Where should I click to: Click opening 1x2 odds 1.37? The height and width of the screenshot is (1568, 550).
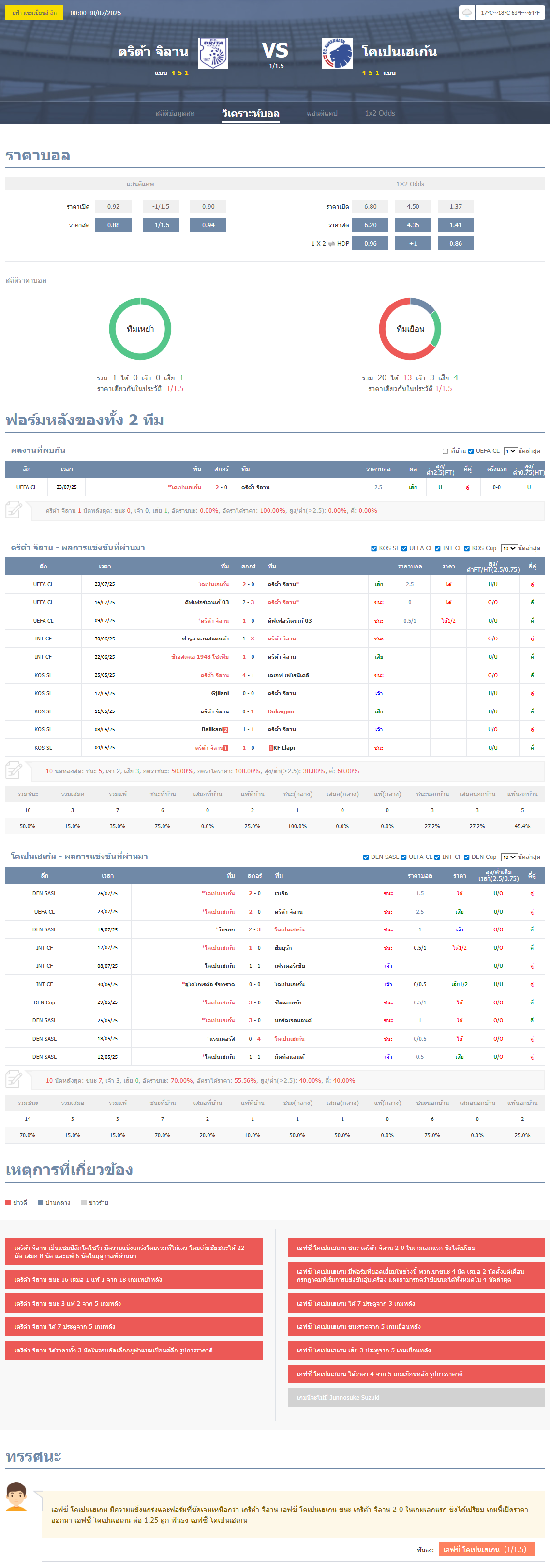pos(456,207)
